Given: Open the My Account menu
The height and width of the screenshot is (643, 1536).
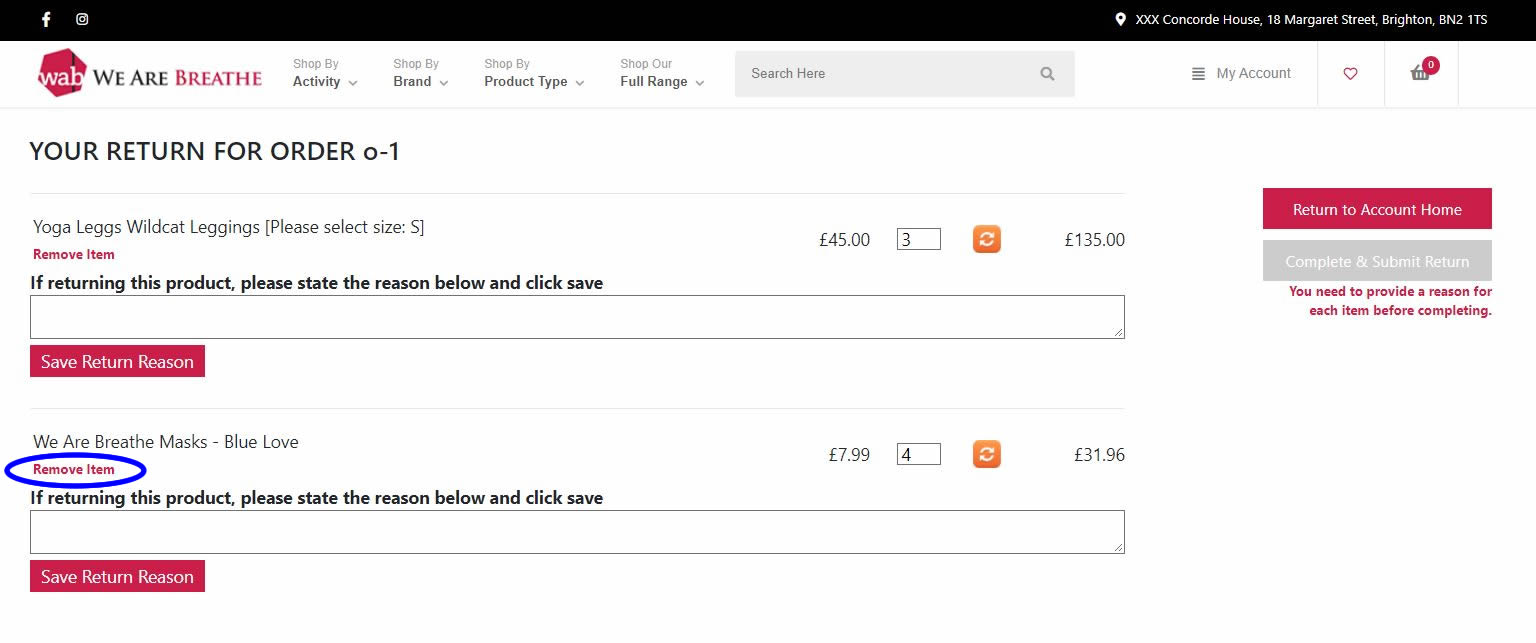Looking at the screenshot, I should 1241,74.
